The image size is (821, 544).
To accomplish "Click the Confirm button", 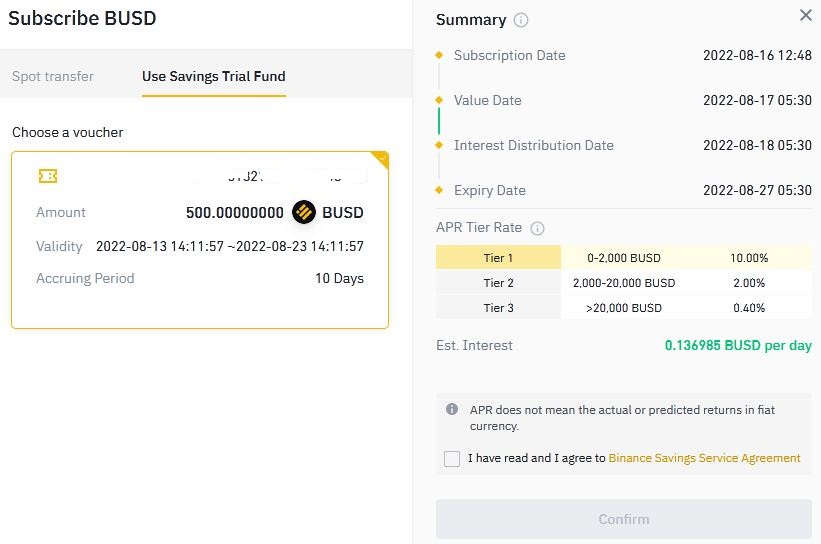I will 624,519.
